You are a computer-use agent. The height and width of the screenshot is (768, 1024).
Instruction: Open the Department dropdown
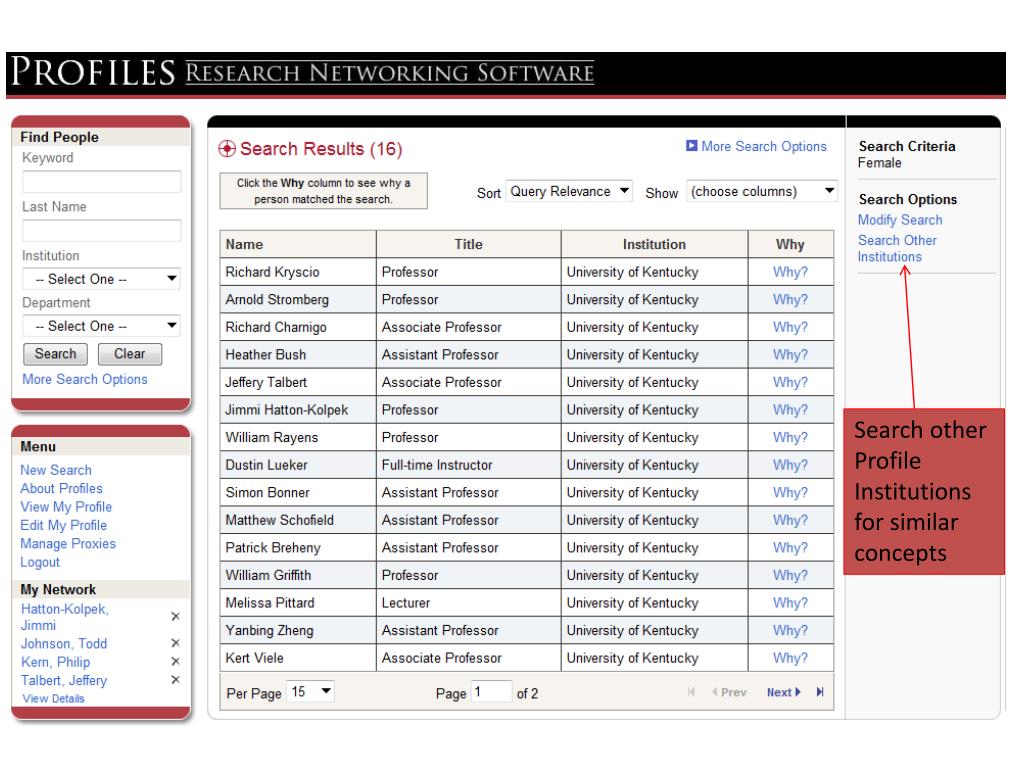[x=101, y=326]
